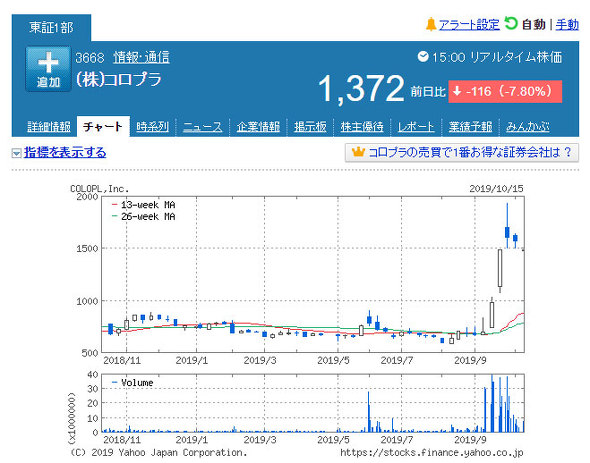Click the stock code 3668
This screenshot has width=590, height=463.
click(x=90, y=58)
